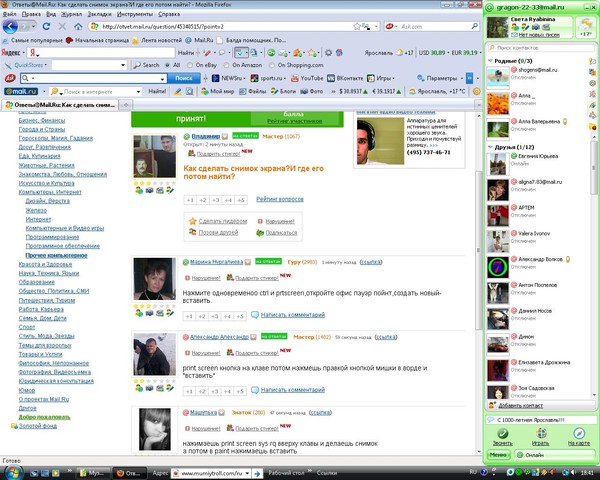Open ВКонтакте shortcut in the toolbar

(345, 78)
